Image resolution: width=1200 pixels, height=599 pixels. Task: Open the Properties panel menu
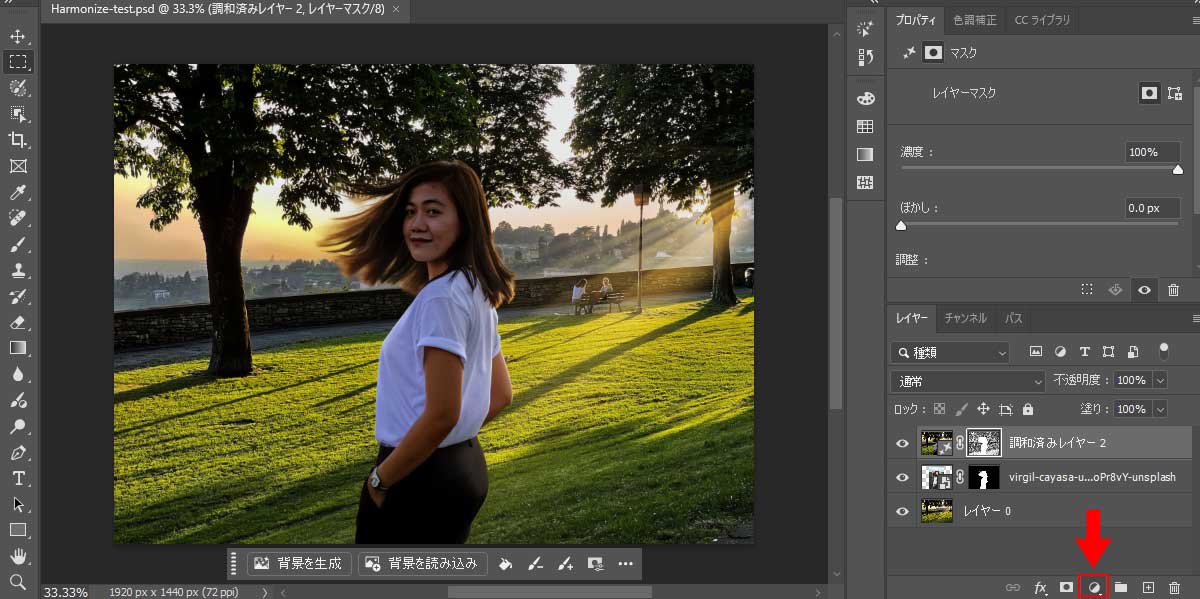pyautogui.click(x=1195, y=20)
